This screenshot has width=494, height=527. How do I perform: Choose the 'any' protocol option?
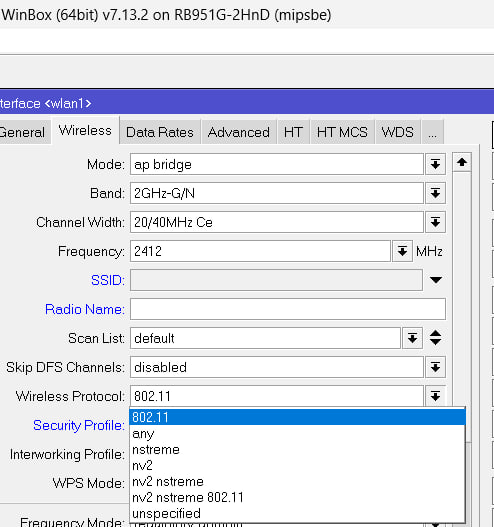(297, 434)
